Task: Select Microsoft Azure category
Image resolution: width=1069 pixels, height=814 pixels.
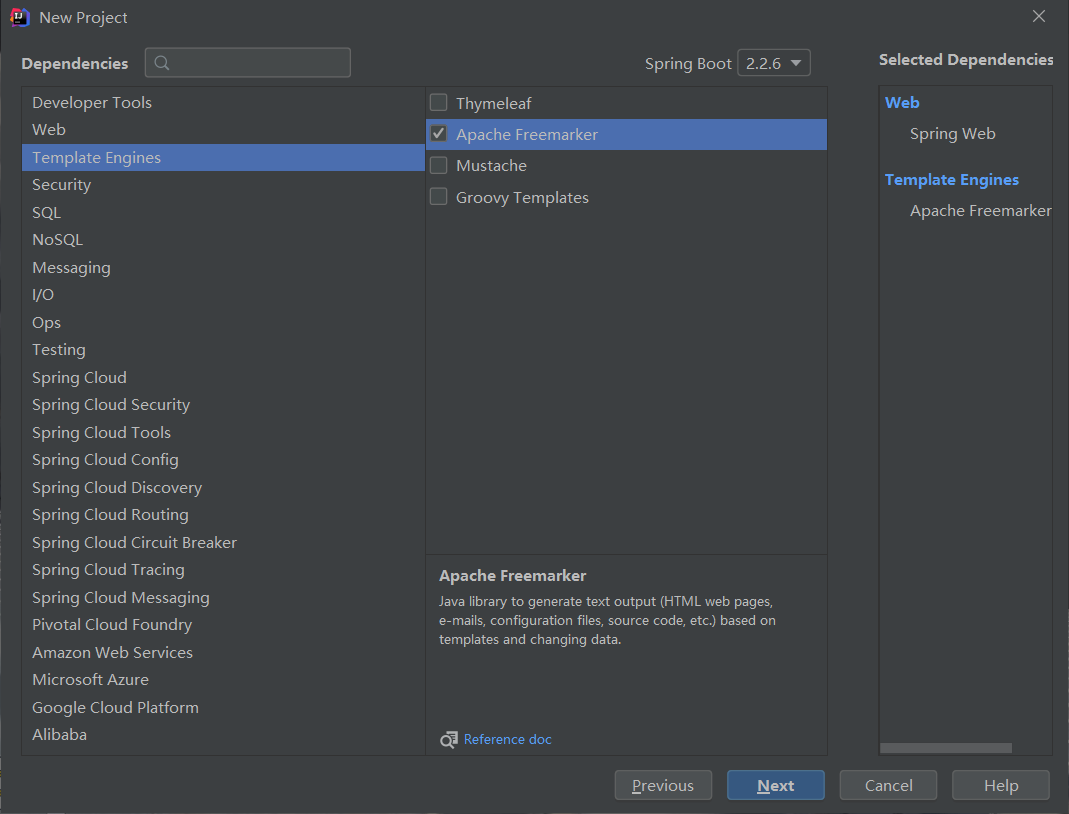Action: click(223, 680)
